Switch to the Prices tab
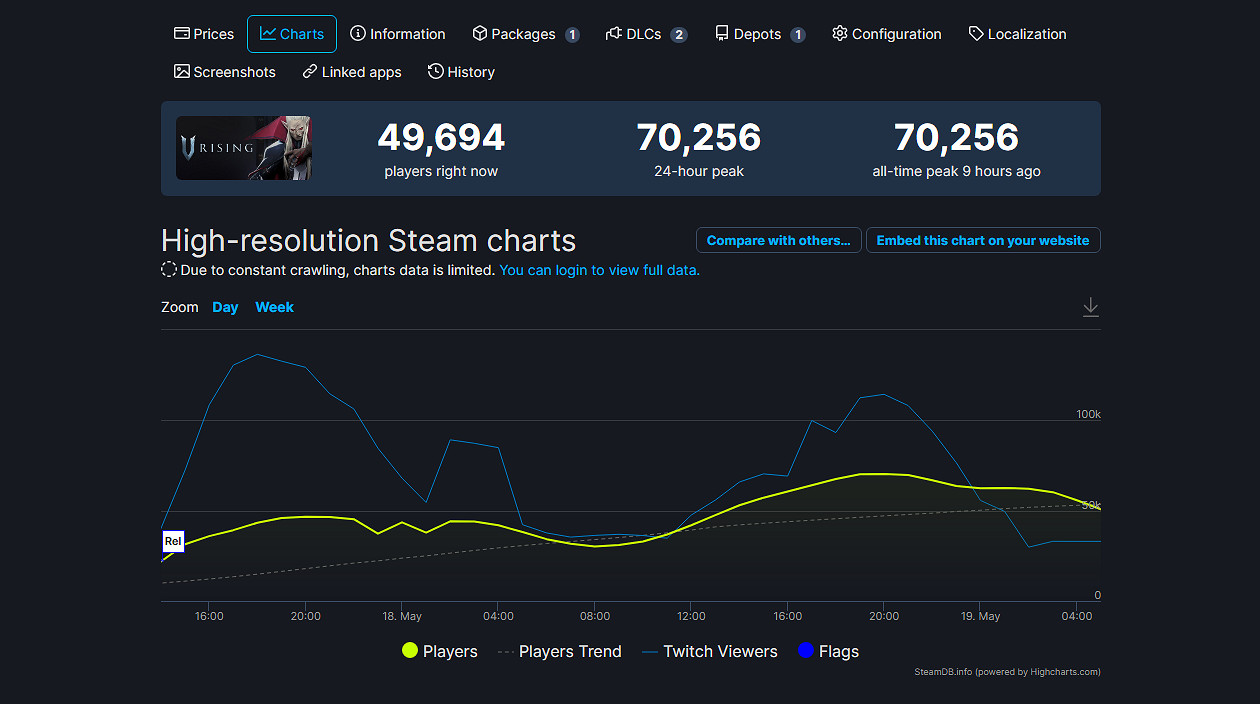This screenshot has width=1260, height=704. [x=204, y=33]
